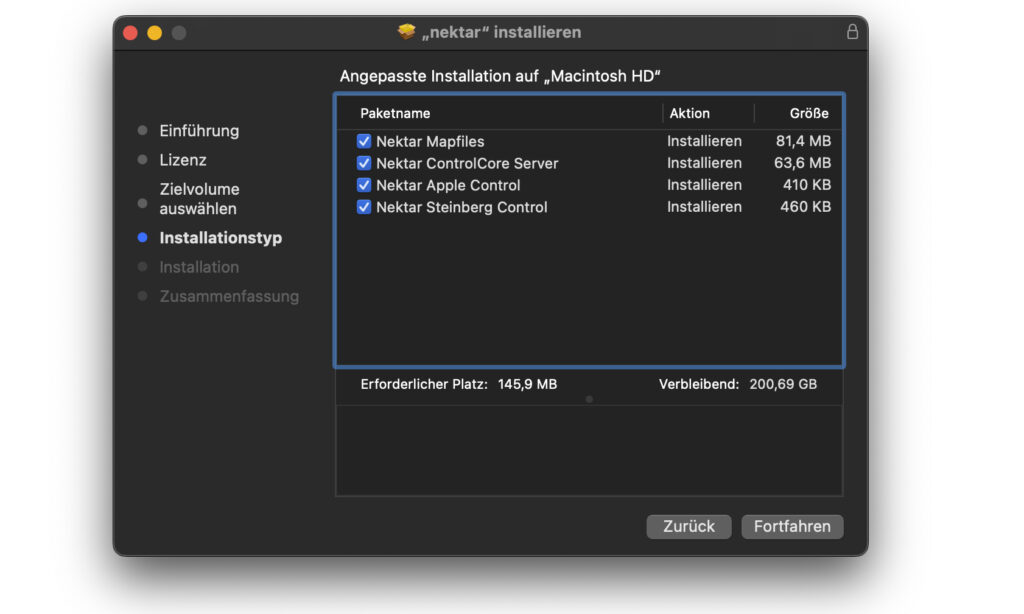The height and width of the screenshot is (614, 1024).
Task: Select the Installation step in sidebar
Action: click(x=199, y=267)
